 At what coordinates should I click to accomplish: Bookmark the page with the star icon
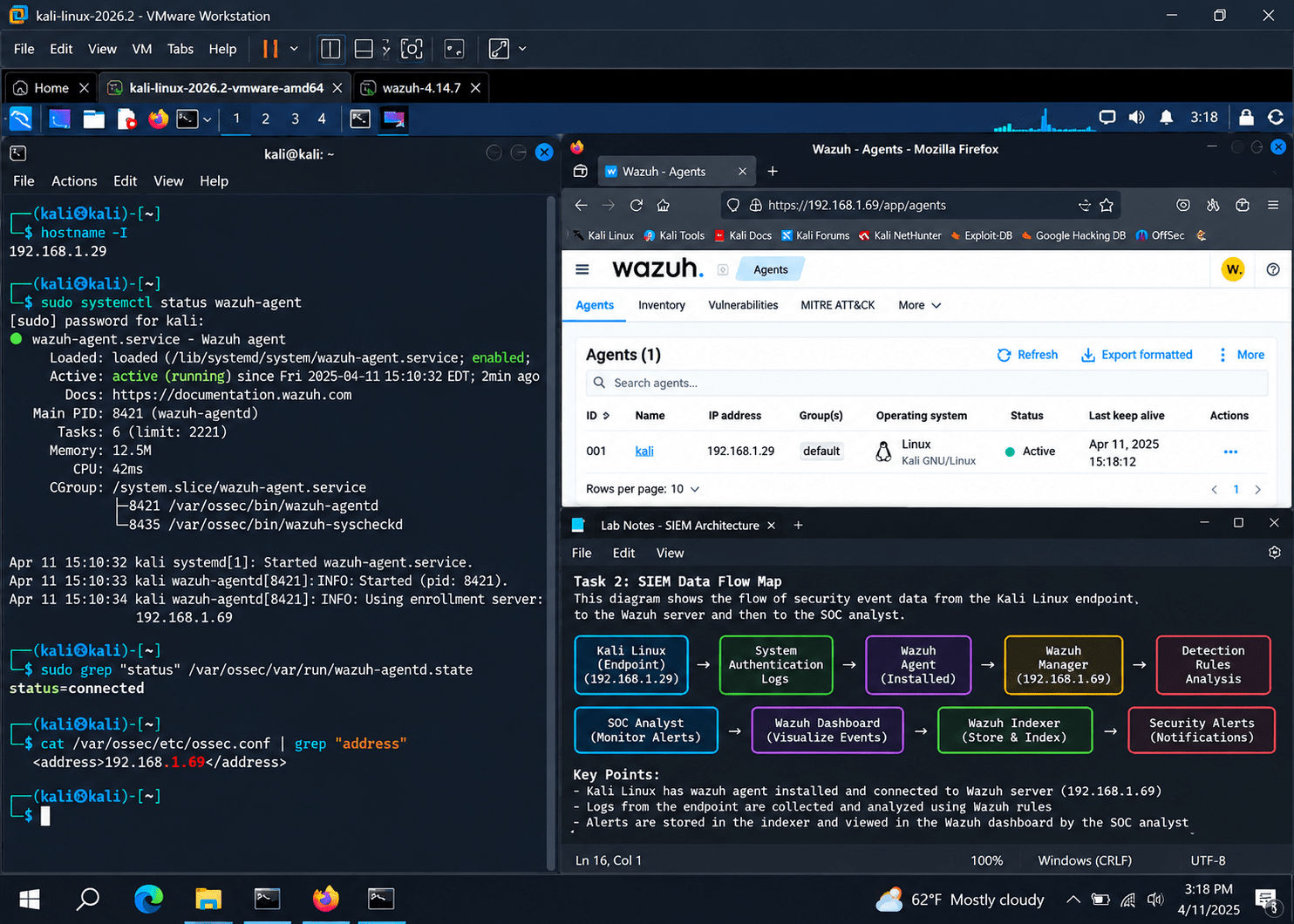tap(1107, 205)
